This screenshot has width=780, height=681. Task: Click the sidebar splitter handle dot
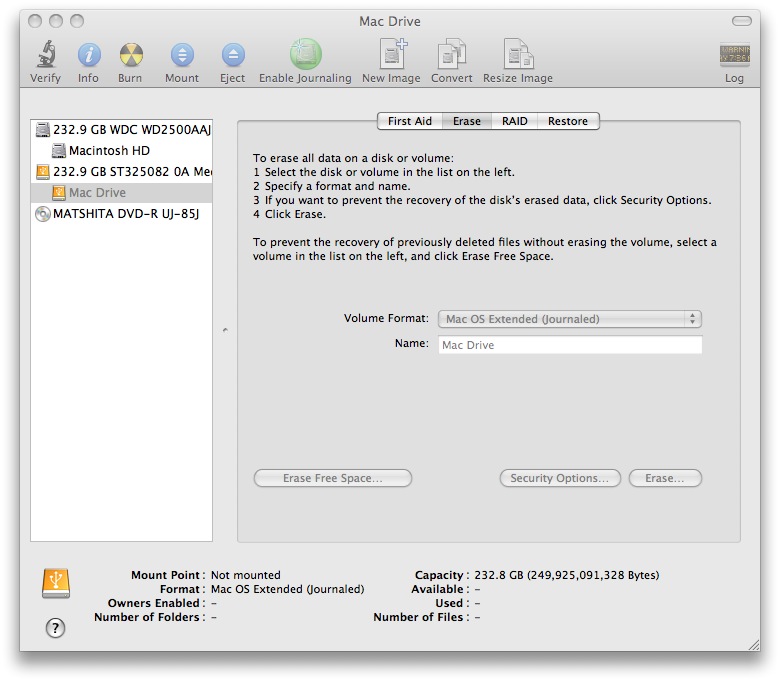[x=225, y=330]
